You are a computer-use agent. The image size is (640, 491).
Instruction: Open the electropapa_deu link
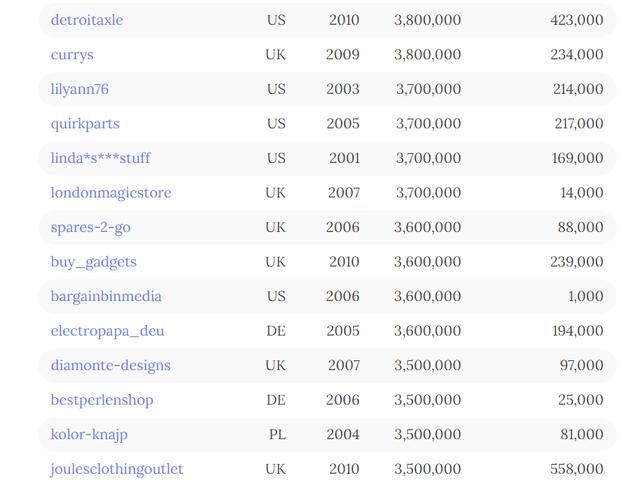click(x=107, y=331)
